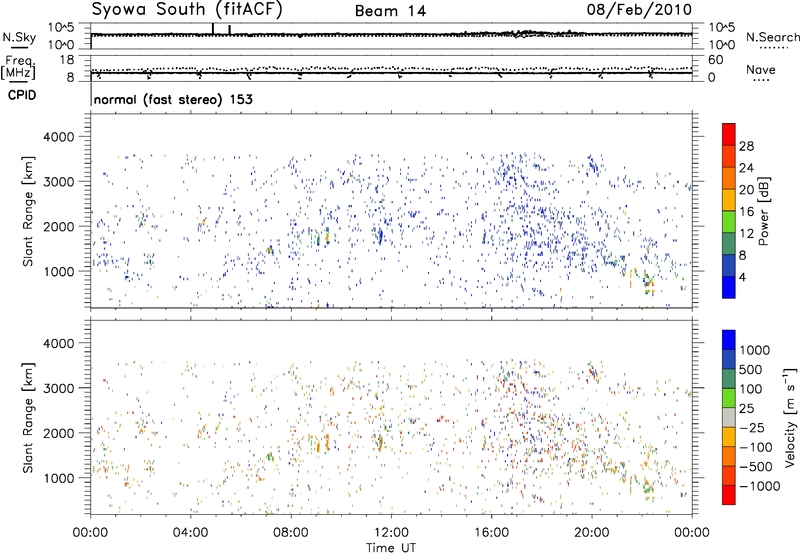Click 'normal (fast stereo) 153' text
The height and width of the screenshot is (554, 800).
[x=173, y=99]
